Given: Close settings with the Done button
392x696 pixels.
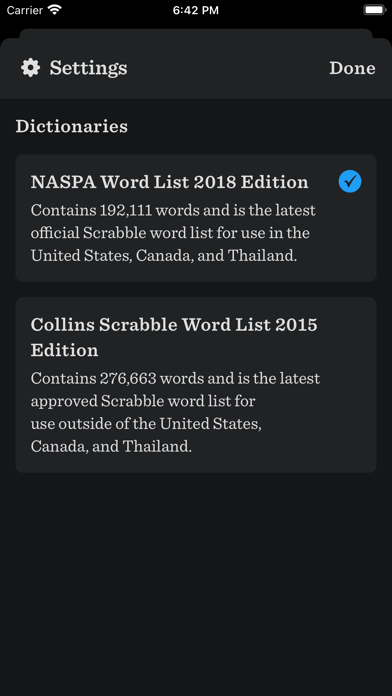Looking at the screenshot, I should click(352, 68).
